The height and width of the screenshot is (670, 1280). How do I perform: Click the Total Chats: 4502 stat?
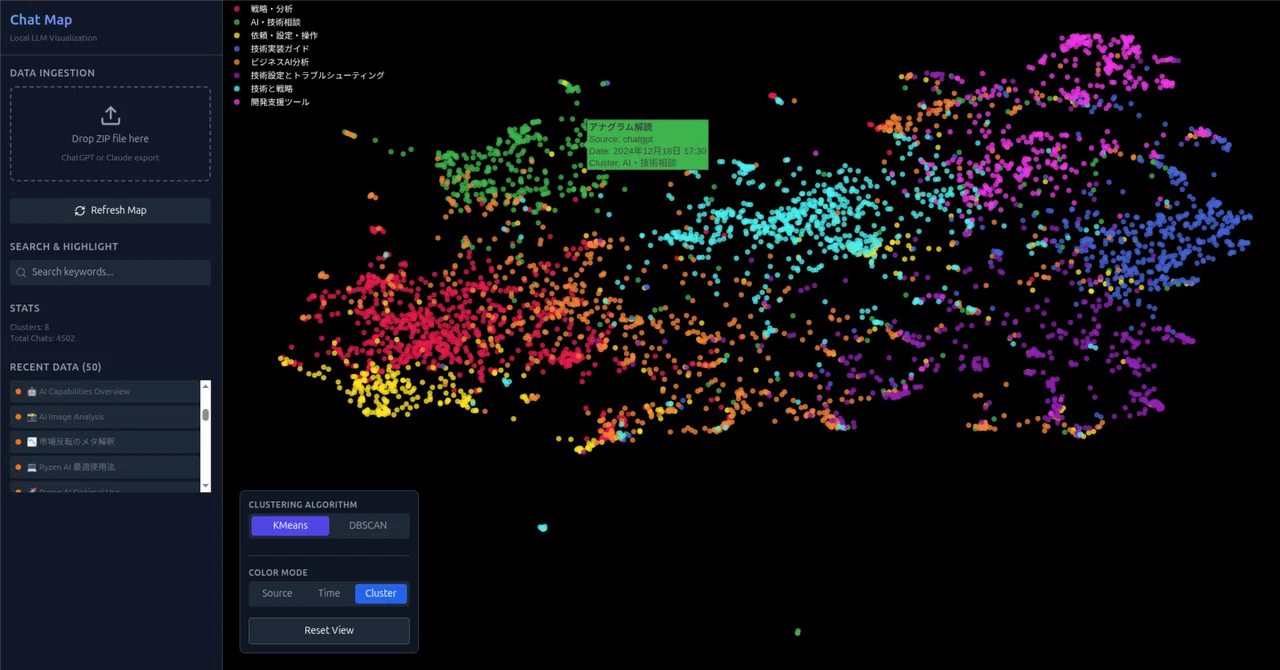click(42, 338)
